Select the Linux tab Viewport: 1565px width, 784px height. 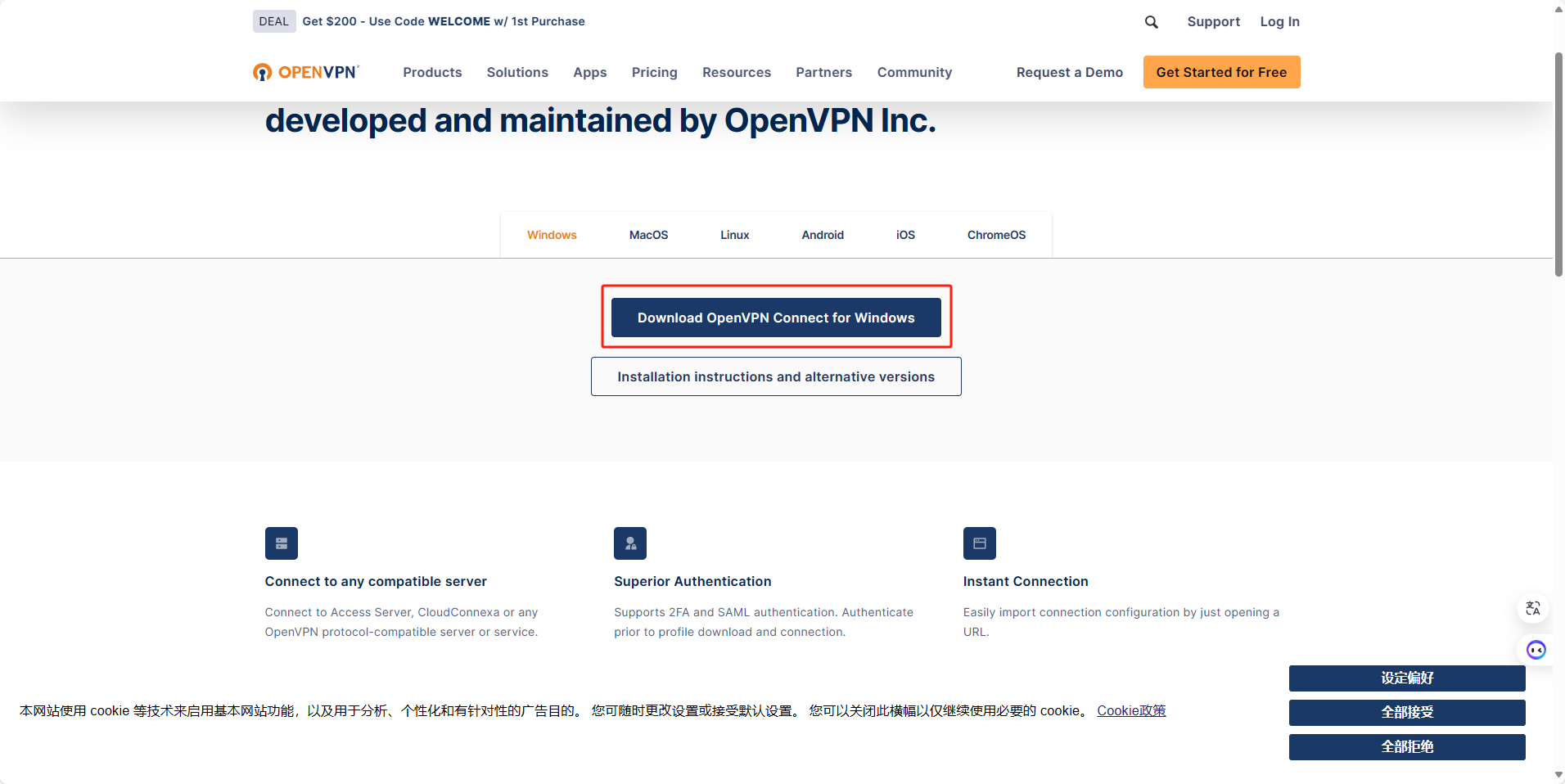click(734, 235)
